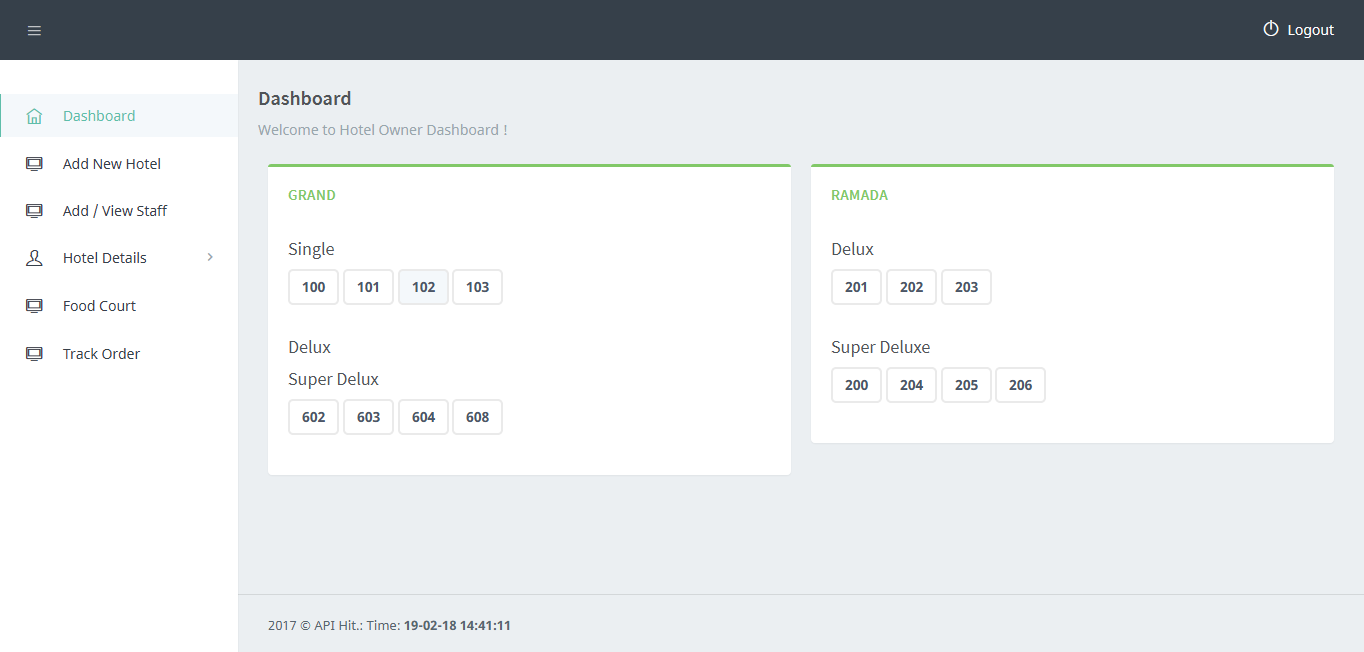Click the Food Court monitor icon
The height and width of the screenshot is (652, 1364).
(34, 306)
